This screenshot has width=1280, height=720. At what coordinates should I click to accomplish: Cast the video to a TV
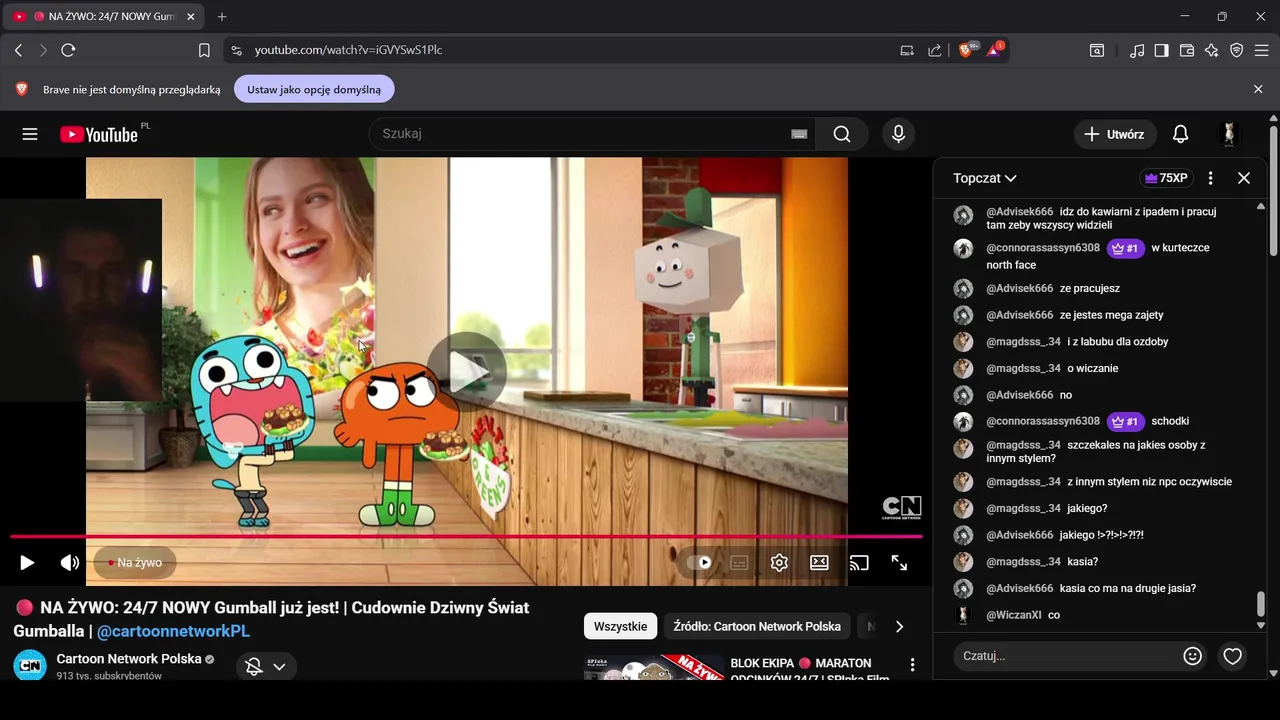coord(859,563)
